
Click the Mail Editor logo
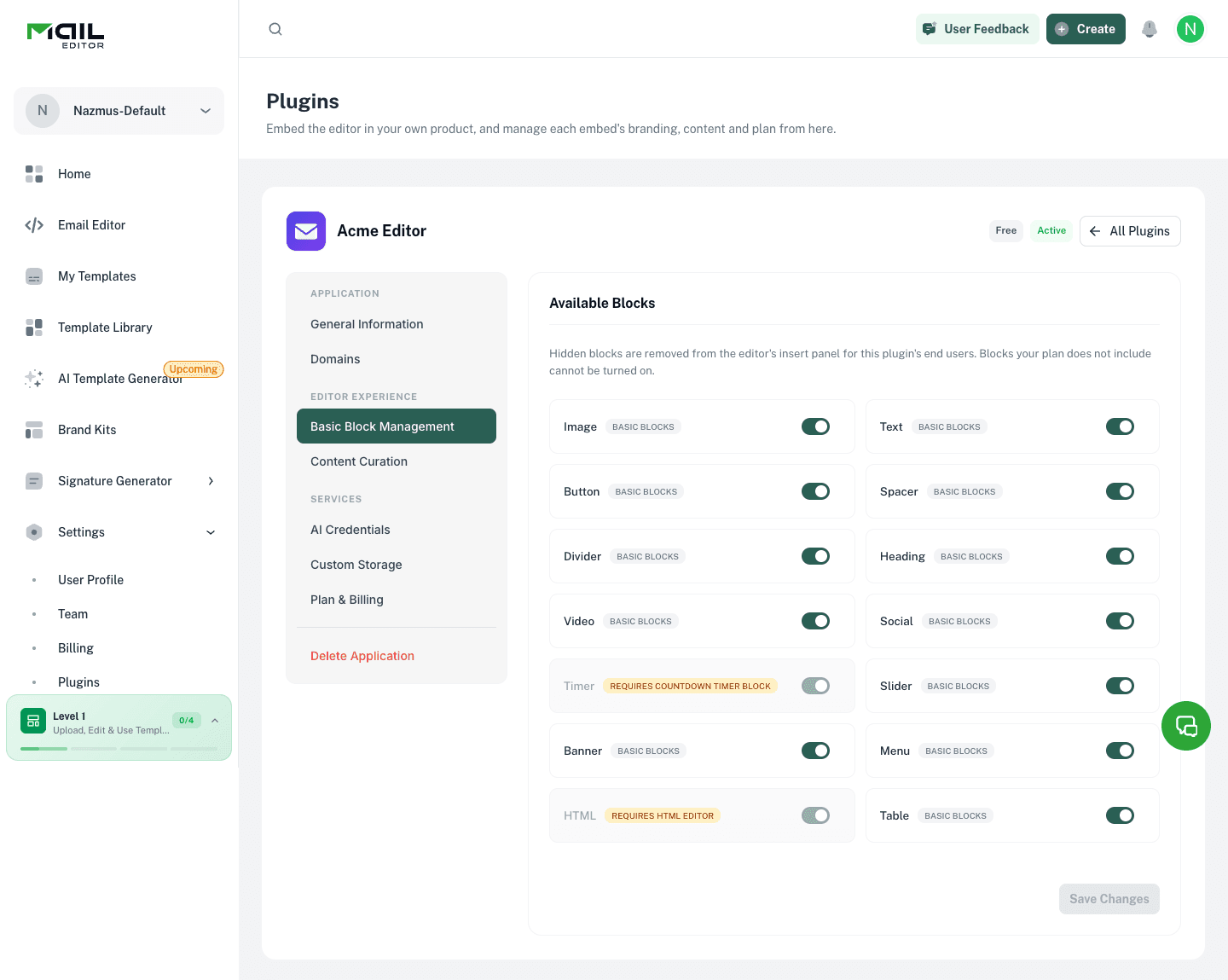(66, 35)
